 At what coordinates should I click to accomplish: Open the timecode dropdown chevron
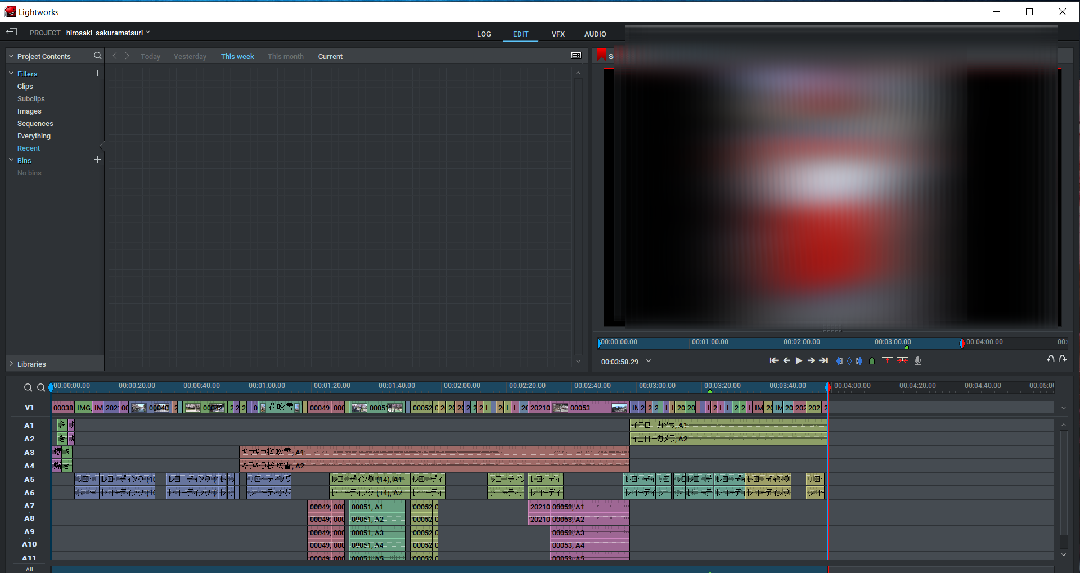tap(649, 361)
